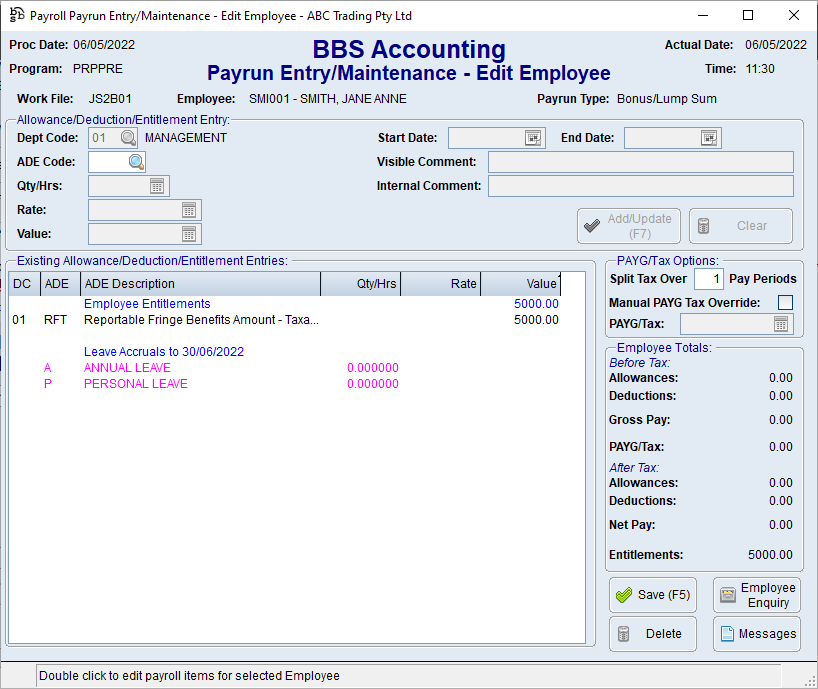Open calculator icon in Rate field

[x=190, y=210]
